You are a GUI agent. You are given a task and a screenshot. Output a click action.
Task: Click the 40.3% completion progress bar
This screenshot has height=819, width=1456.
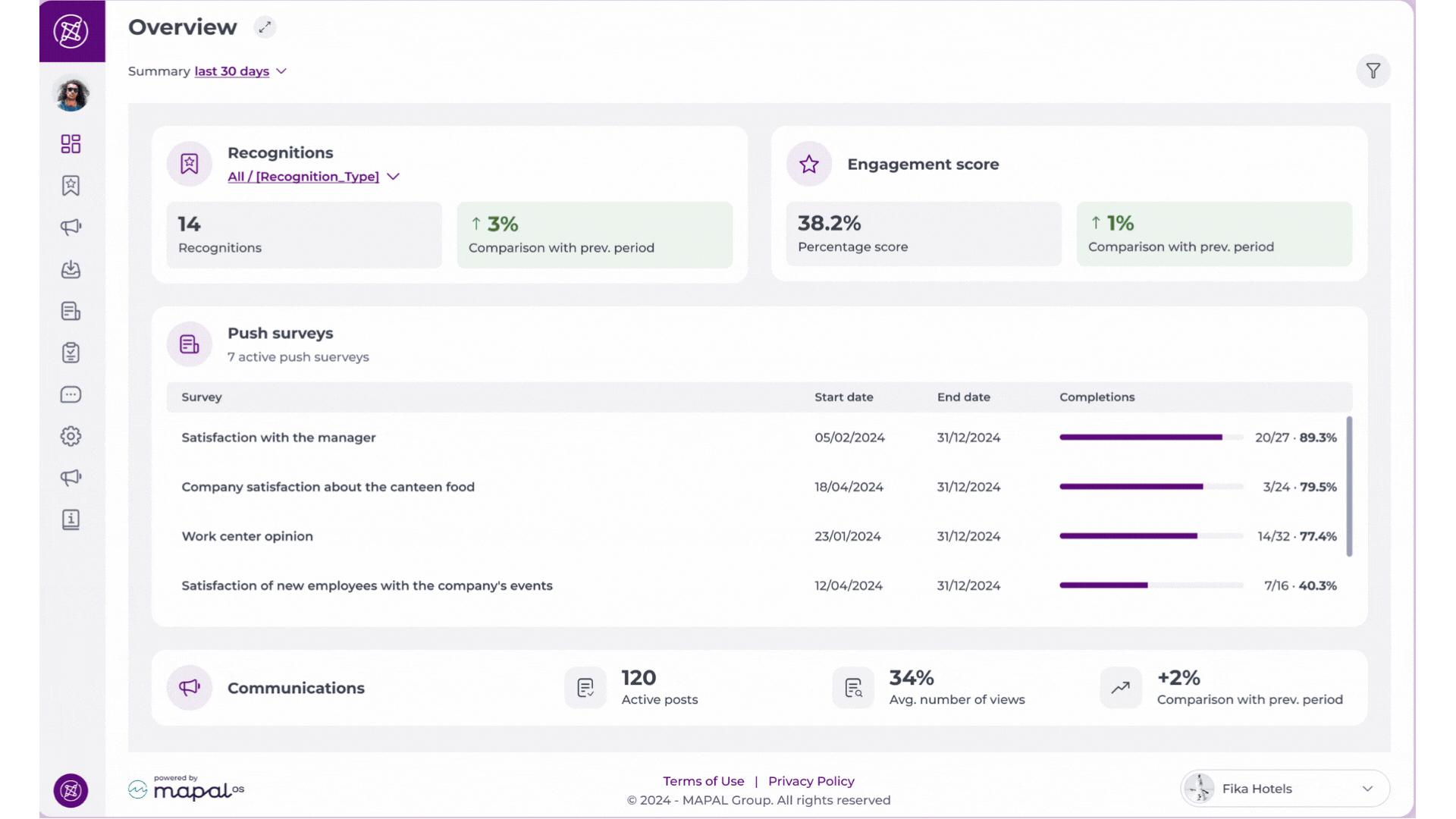click(1151, 585)
